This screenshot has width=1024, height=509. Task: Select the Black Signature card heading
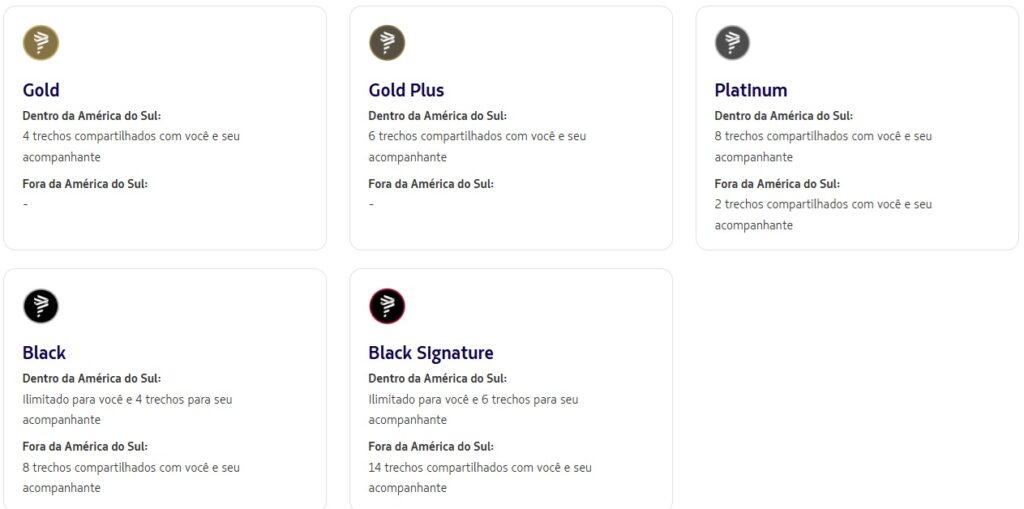[431, 353]
